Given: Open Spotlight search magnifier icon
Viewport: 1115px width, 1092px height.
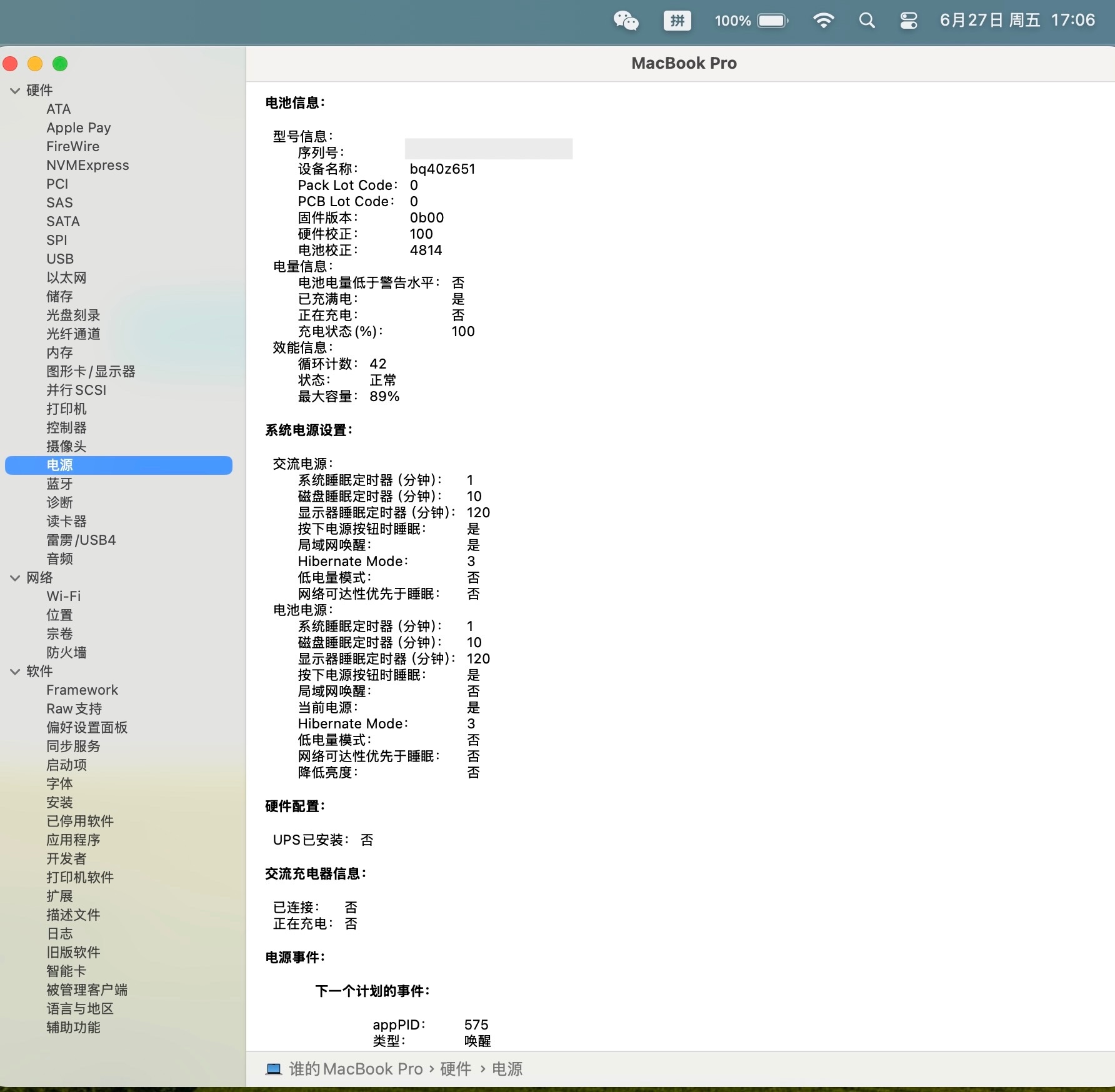Looking at the screenshot, I should [x=867, y=21].
